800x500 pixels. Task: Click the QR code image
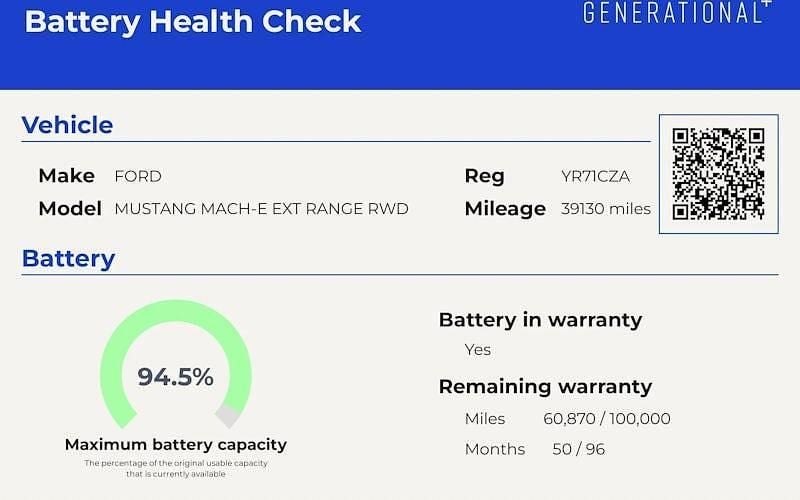click(718, 174)
